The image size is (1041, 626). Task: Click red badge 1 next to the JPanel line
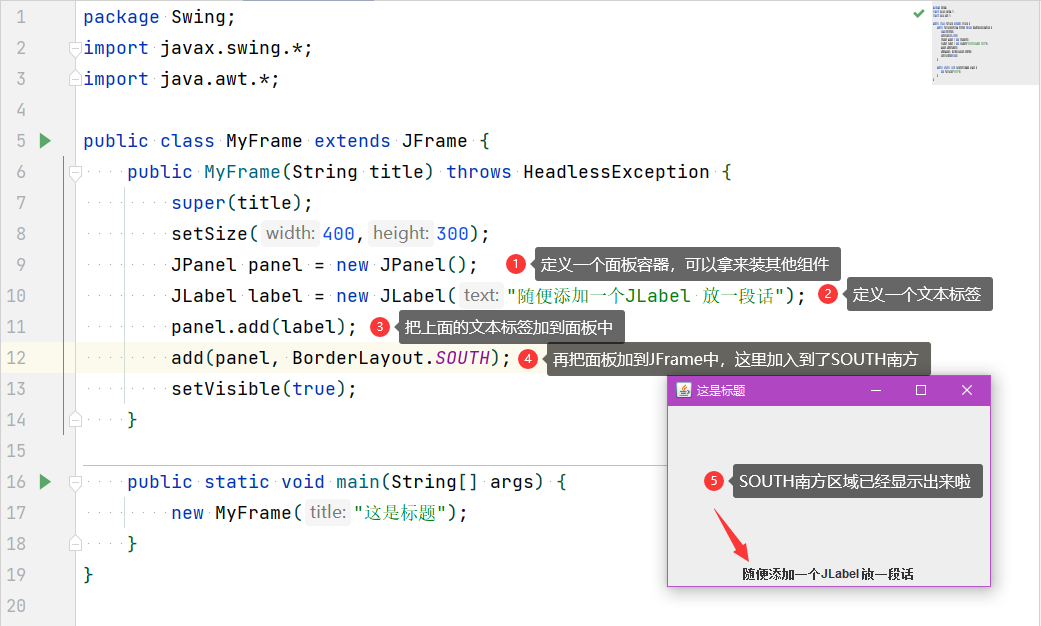coord(515,263)
